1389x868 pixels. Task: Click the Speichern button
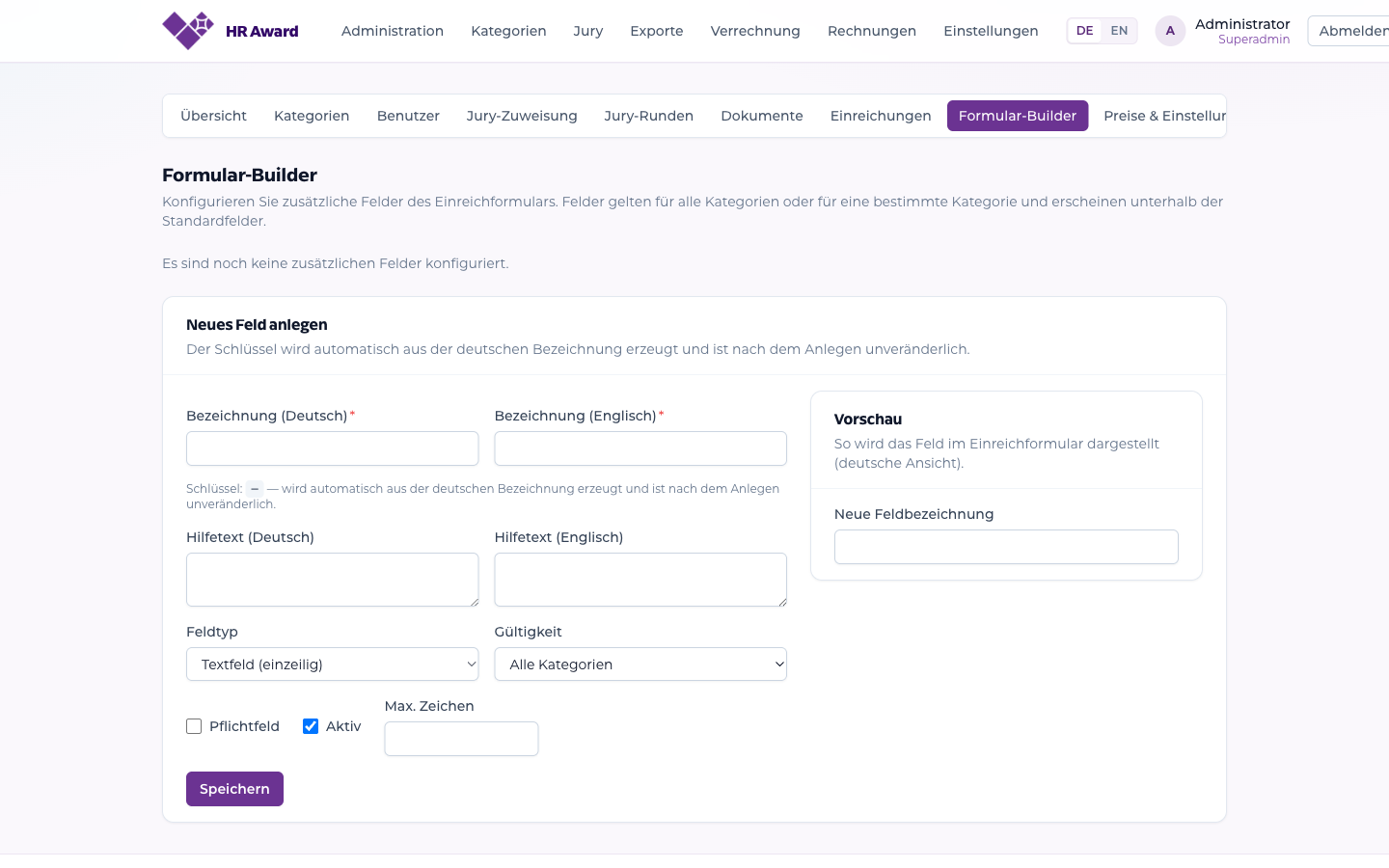[234, 789]
